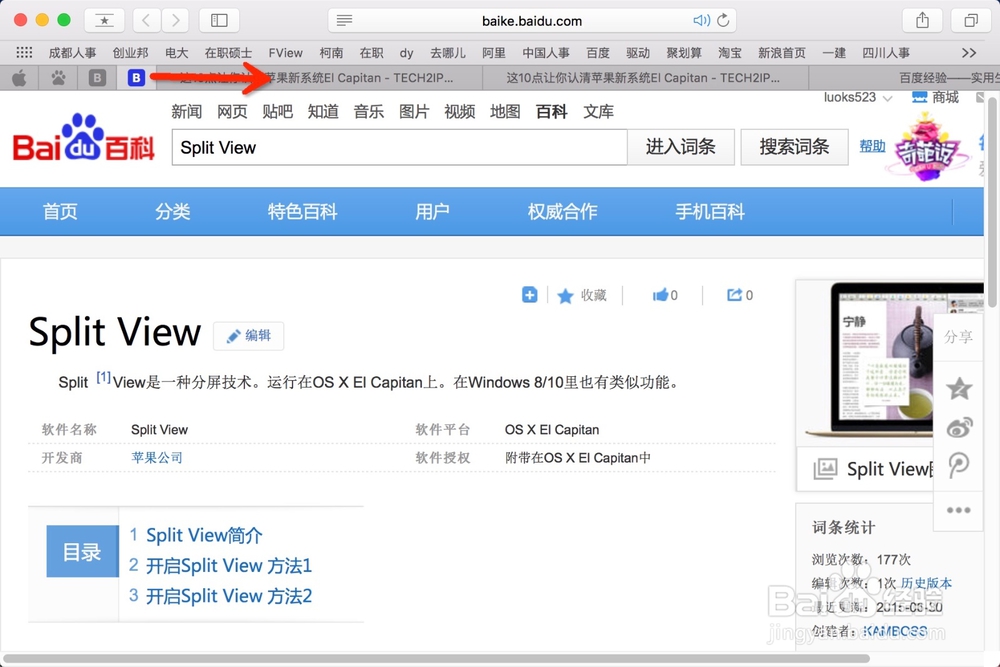Image resolution: width=1000 pixels, height=667 pixels.
Task: Click the Show All Tabs icon
Action: coord(969,19)
